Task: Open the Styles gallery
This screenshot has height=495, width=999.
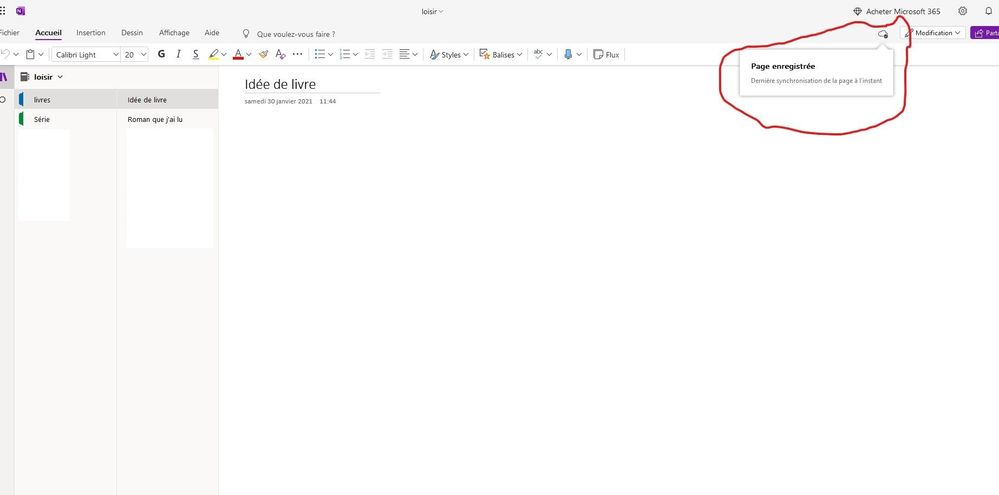Action: point(450,55)
